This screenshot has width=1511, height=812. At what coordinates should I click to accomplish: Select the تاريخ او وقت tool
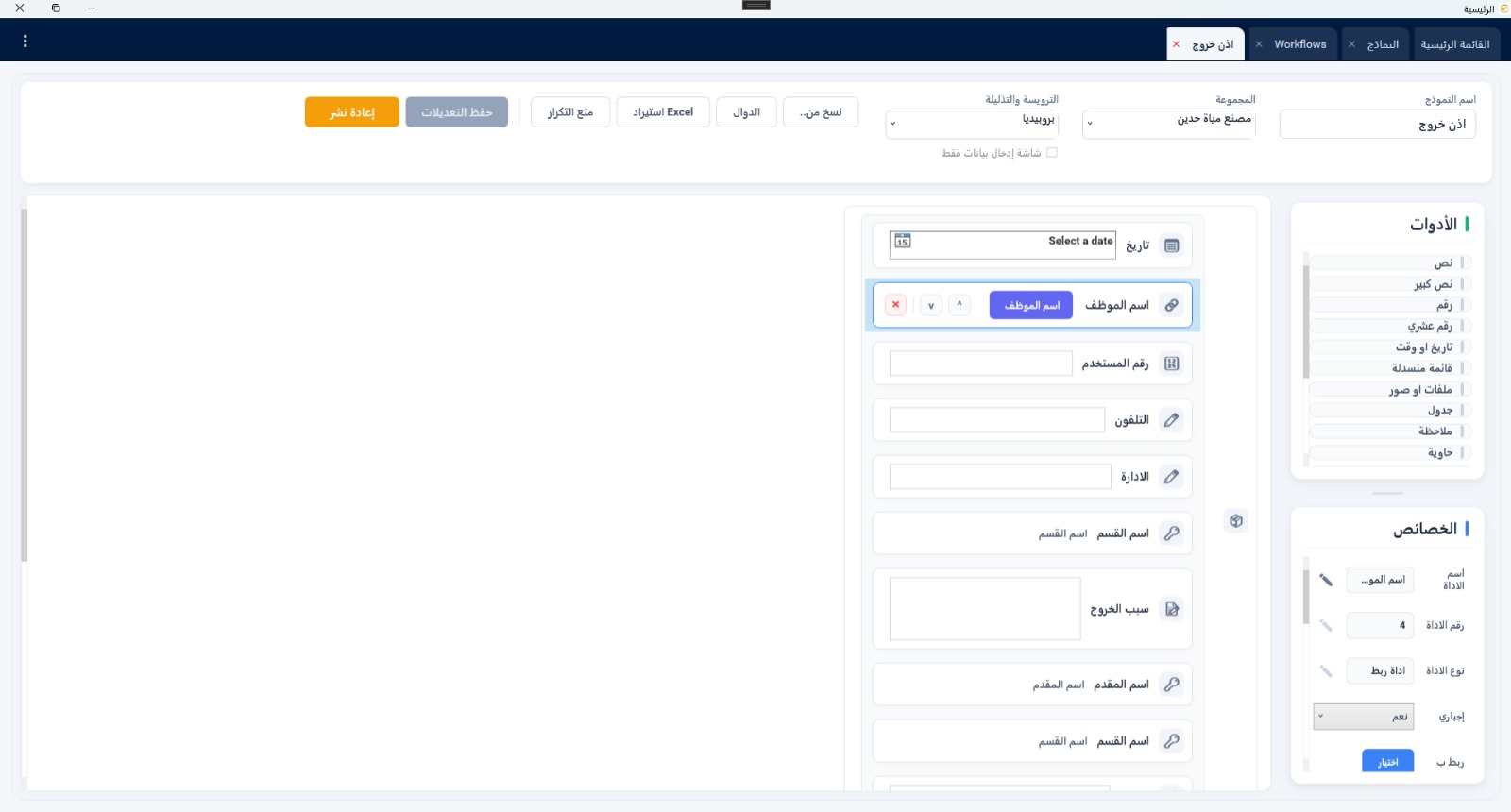pyautogui.click(x=1390, y=347)
